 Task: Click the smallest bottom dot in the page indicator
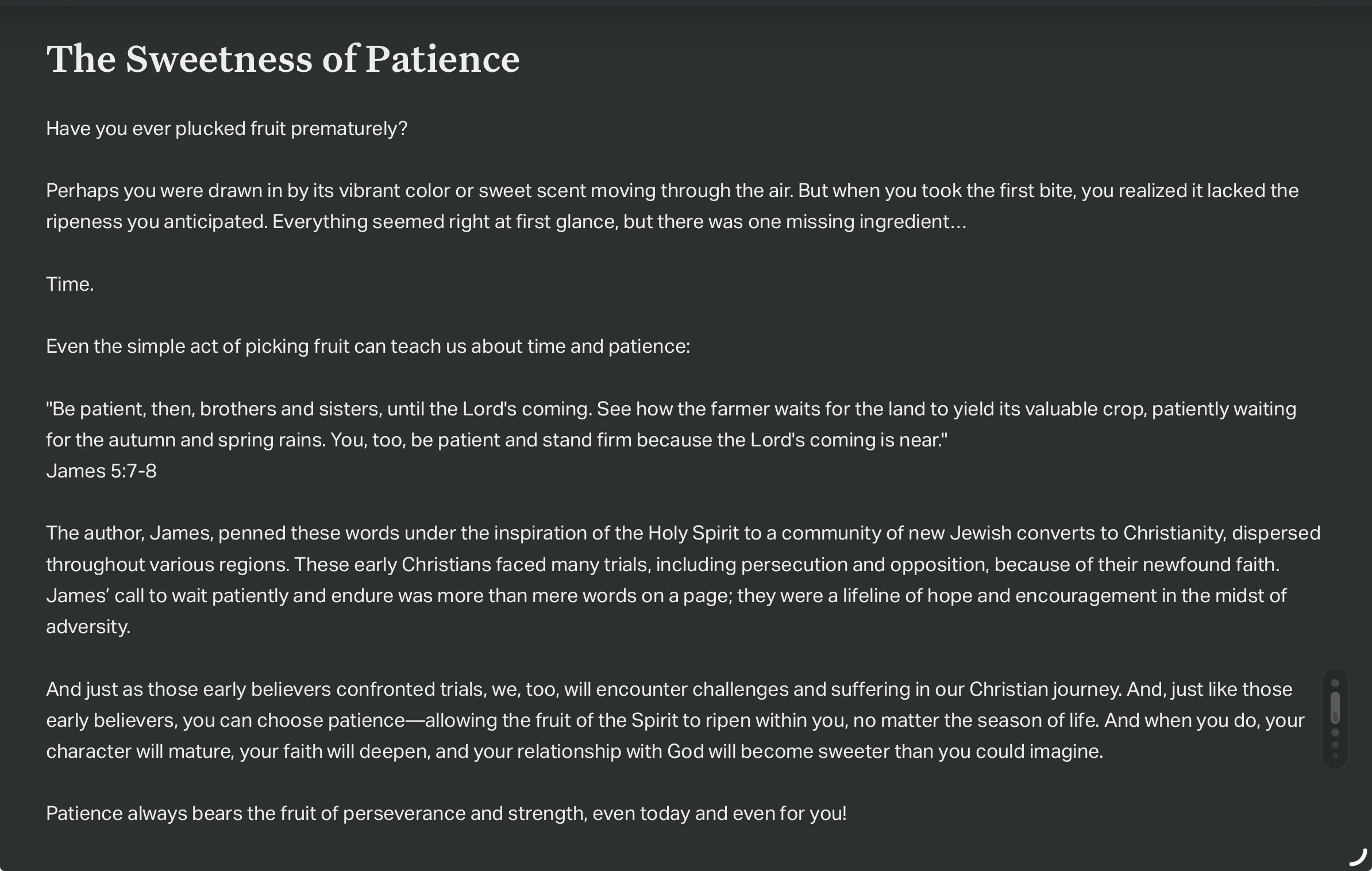pos(1335,756)
